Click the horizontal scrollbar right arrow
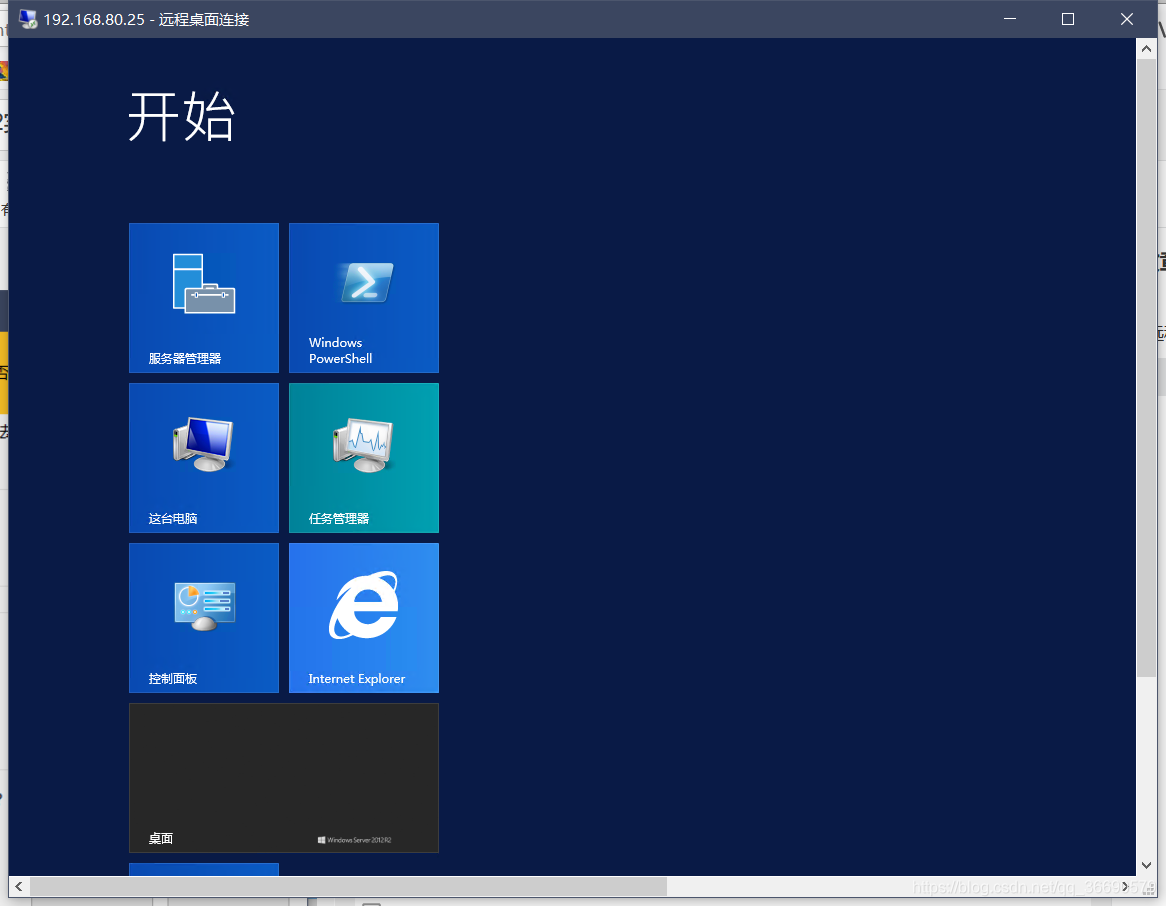Screen dimensions: 1166x906 click(x=1126, y=886)
